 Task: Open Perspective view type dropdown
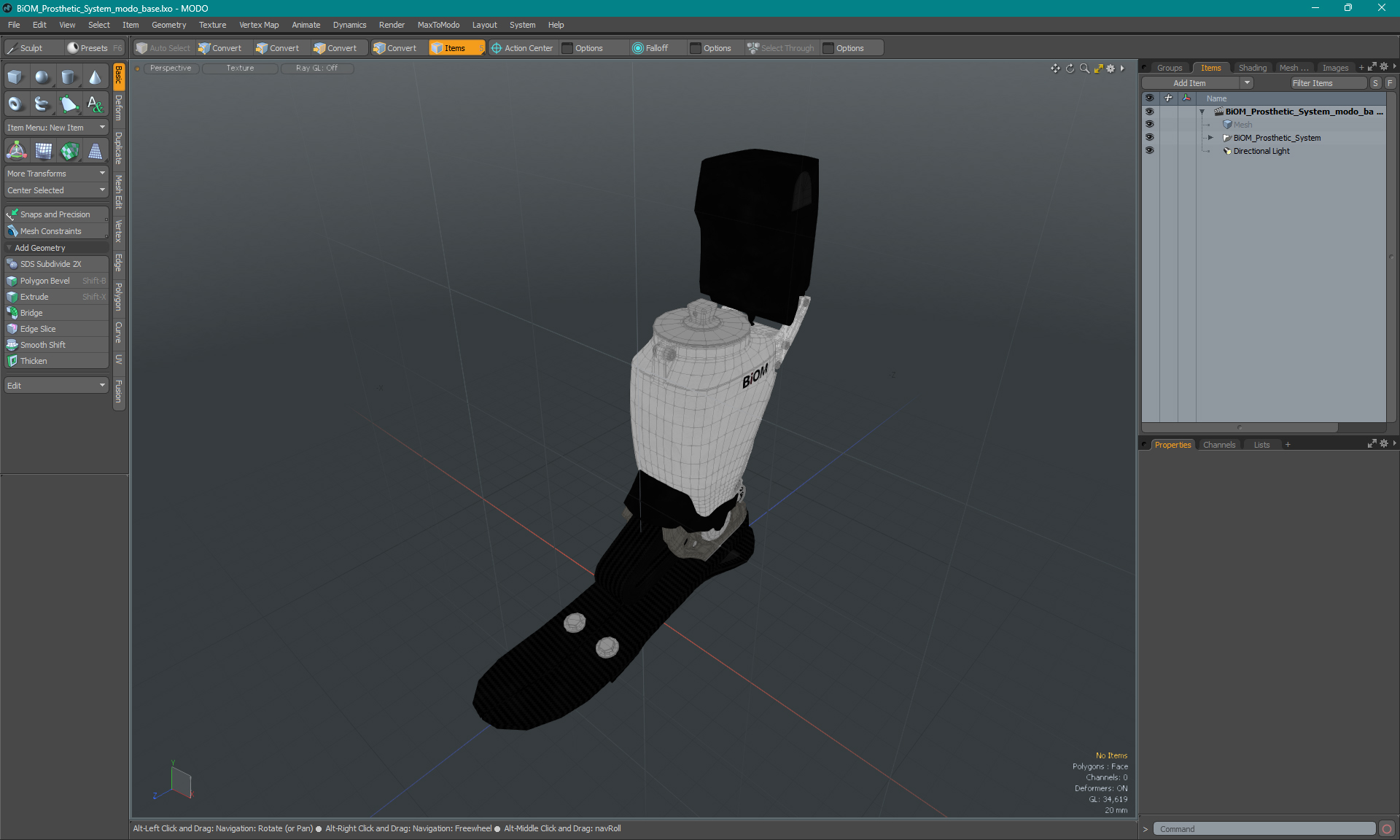[171, 69]
